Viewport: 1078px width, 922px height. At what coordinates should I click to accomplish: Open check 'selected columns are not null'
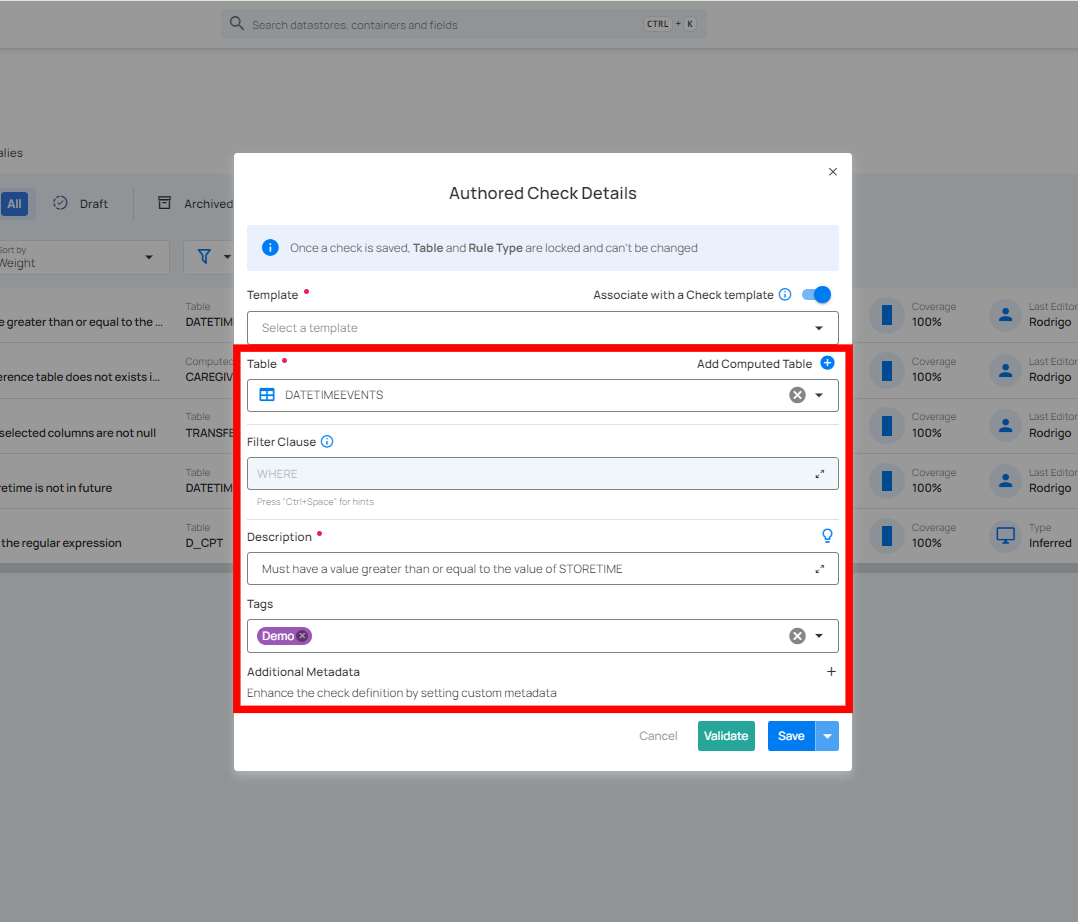coord(78,433)
